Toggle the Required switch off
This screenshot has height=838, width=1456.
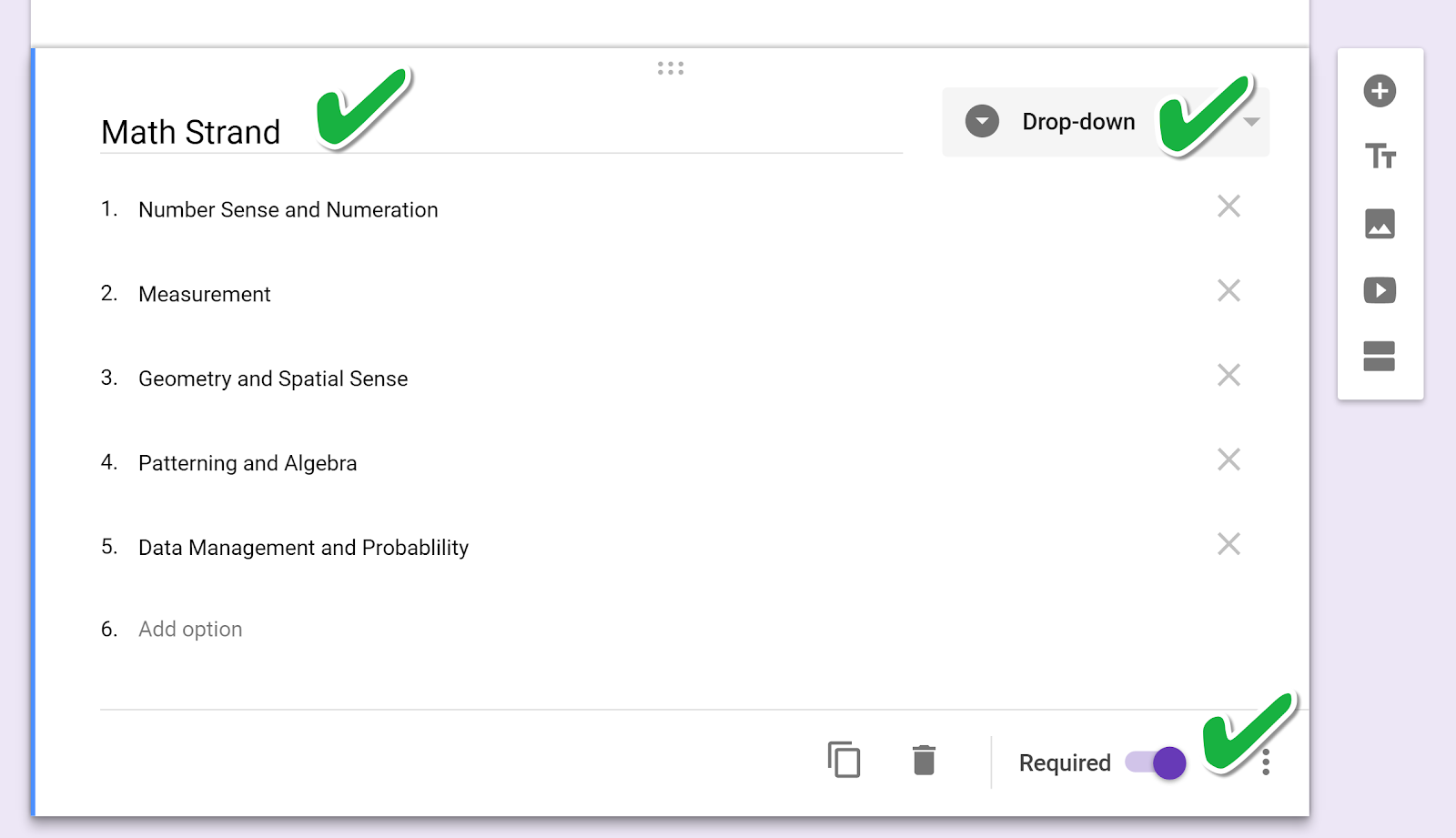[x=1156, y=762]
